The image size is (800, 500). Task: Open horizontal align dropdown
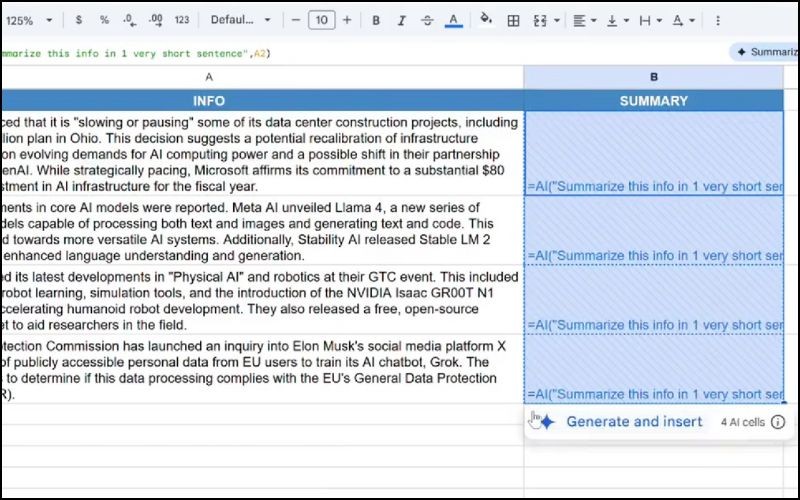tap(584, 20)
